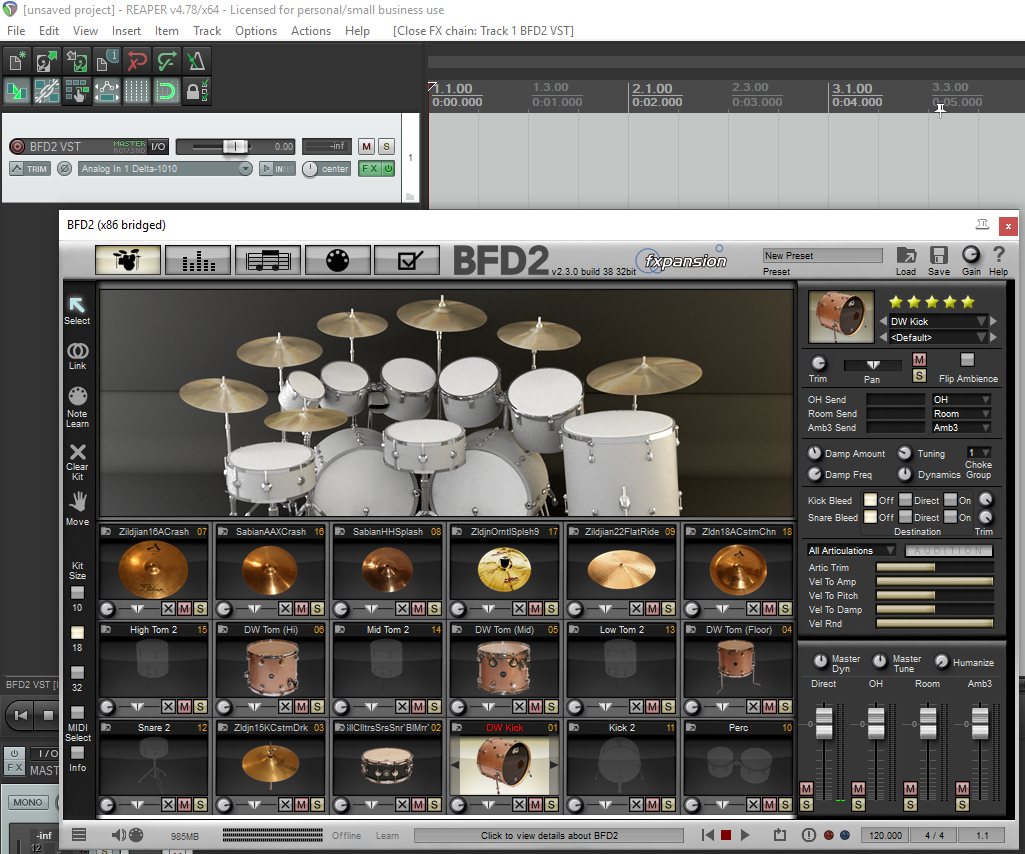Open the Insert menu

click(x=126, y=31)
